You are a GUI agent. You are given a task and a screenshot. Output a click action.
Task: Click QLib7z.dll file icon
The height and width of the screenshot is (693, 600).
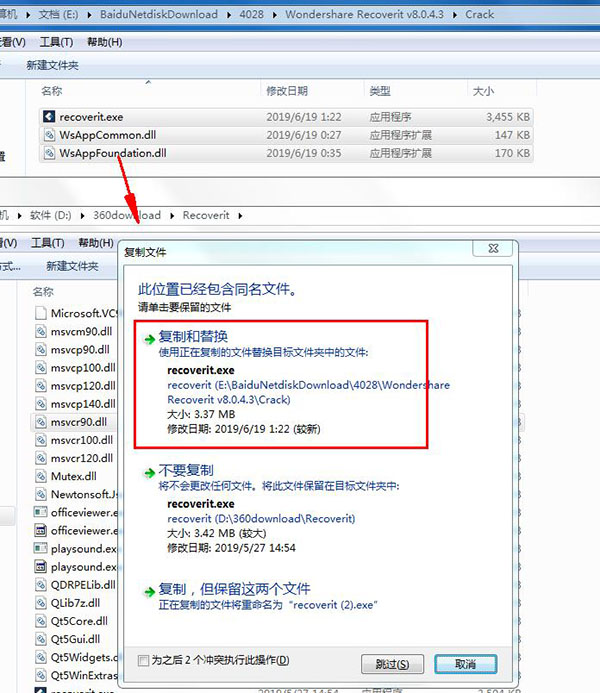[x=41, y=603]
